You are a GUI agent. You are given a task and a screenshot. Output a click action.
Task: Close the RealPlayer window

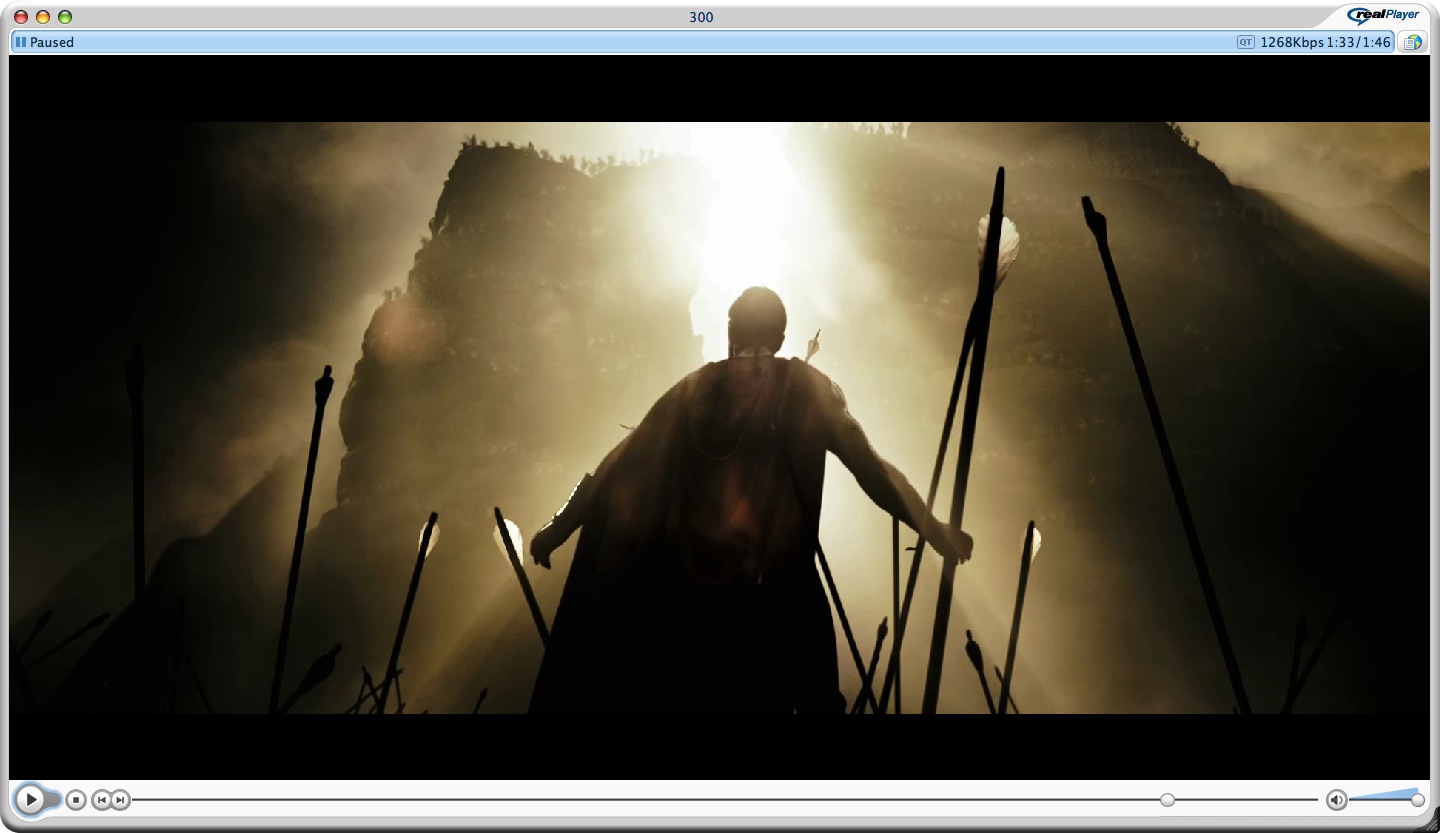pos(21,17)
